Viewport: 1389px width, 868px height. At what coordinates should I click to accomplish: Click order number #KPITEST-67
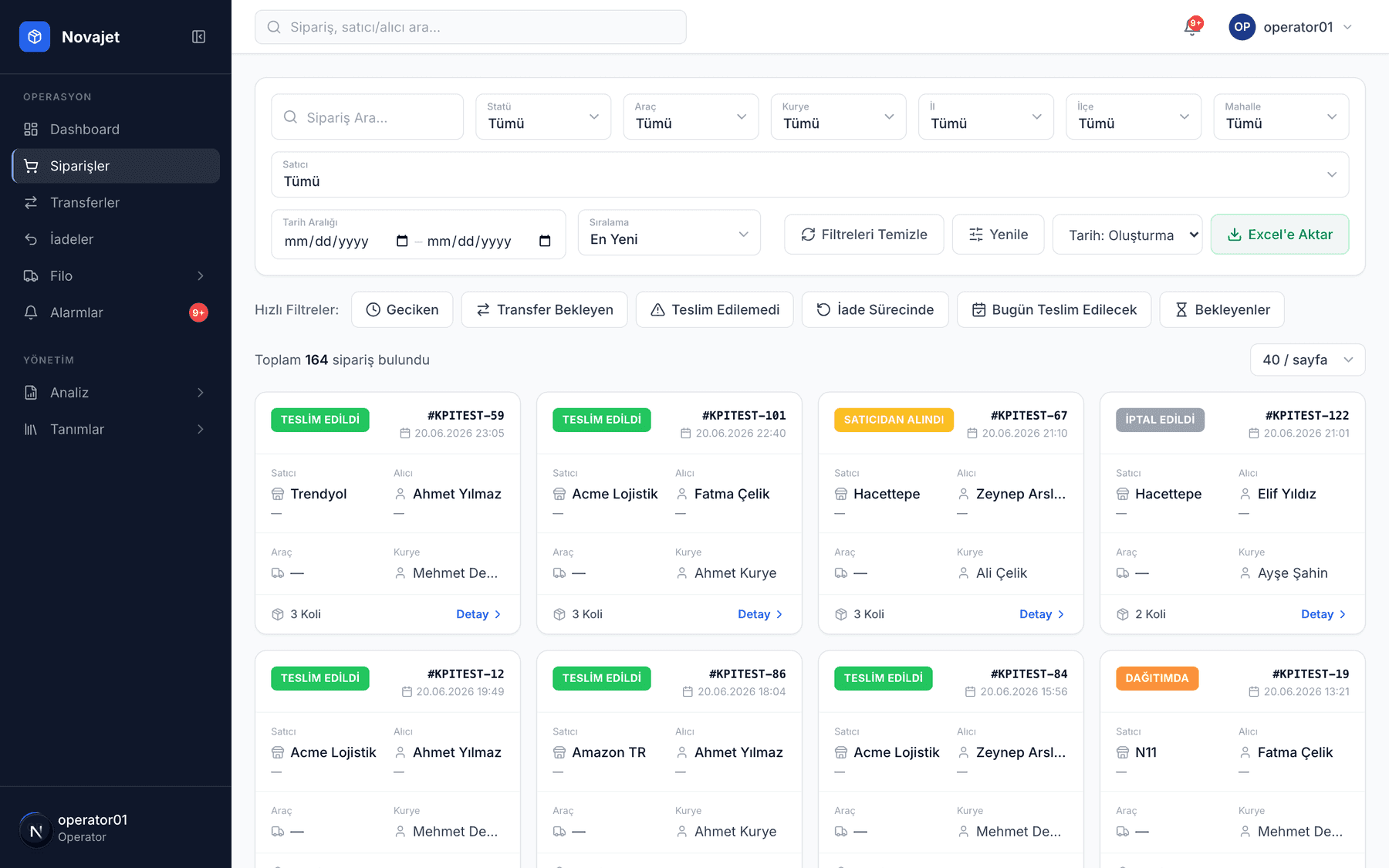[1029, 415]
